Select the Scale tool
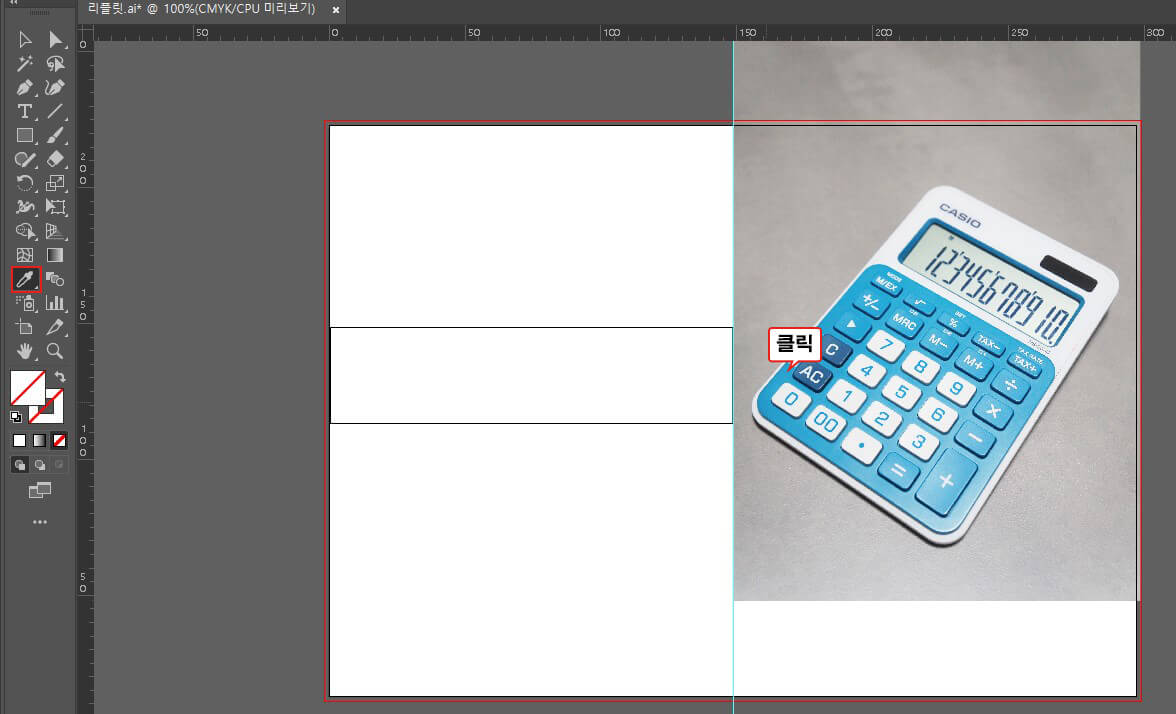The width and height of the screenshot is (1176, 714). [x=55, y=183]
